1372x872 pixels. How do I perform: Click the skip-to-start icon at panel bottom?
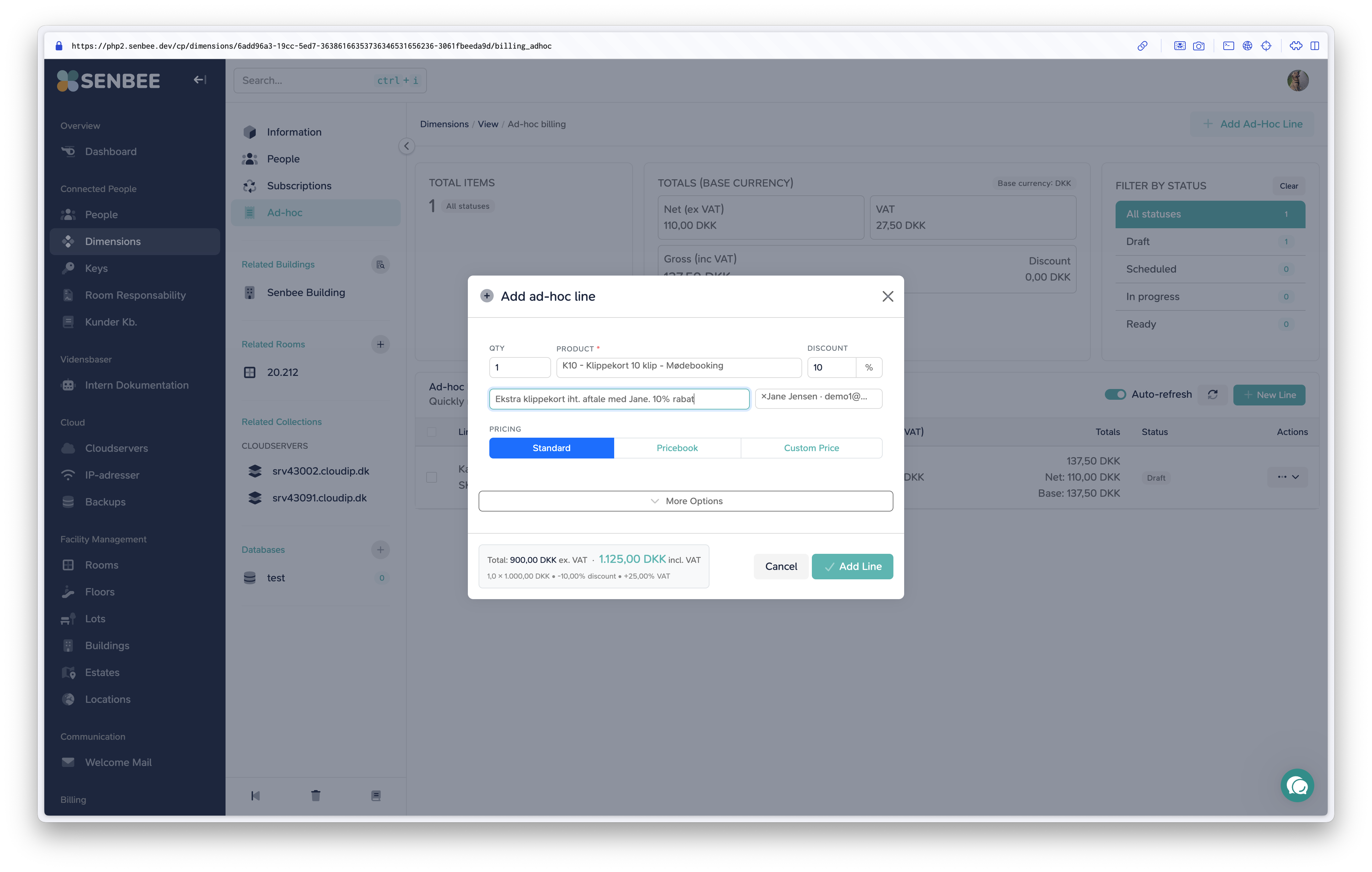pyautogui.click(x=255, y=795)
